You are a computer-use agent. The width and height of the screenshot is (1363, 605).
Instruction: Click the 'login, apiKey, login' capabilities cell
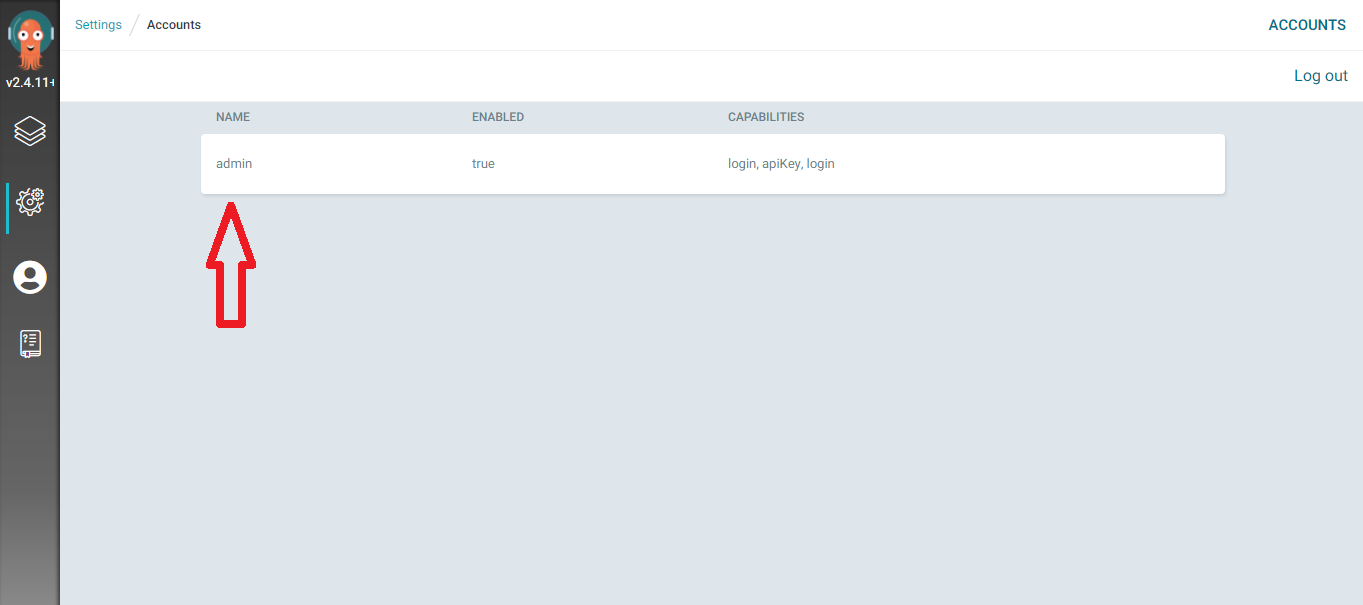click(781, 164)
